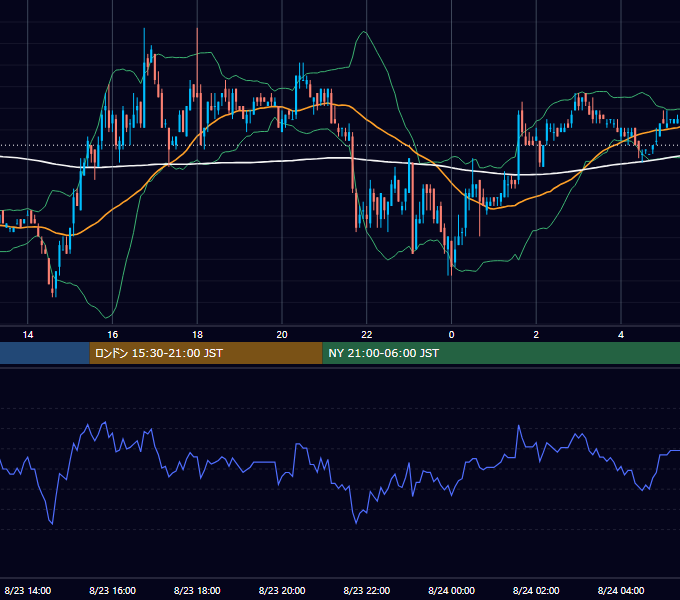Image resolution: width=680 pixels, height=600 pixels.
Task: Click the ロンドン 15:30-21:00 JST session bar
Action: (206, 353)
